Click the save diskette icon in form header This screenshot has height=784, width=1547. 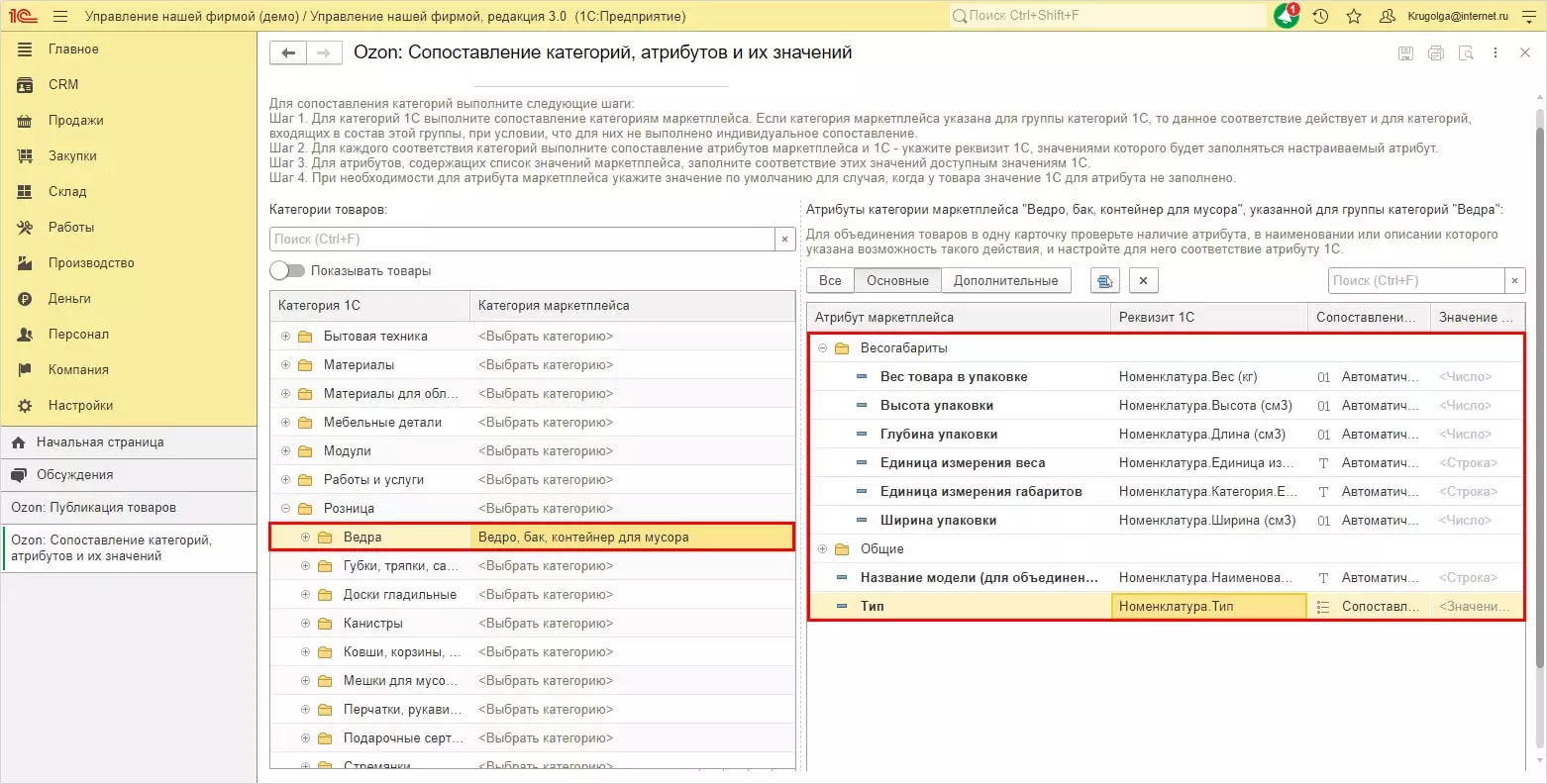1405,53
